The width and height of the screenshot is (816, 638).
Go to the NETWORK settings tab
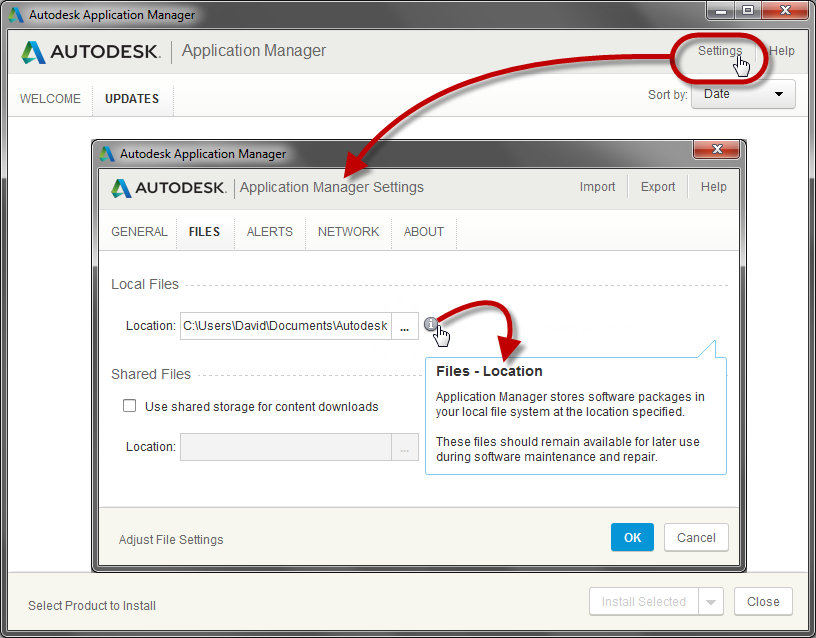click(x=348, y=232)
